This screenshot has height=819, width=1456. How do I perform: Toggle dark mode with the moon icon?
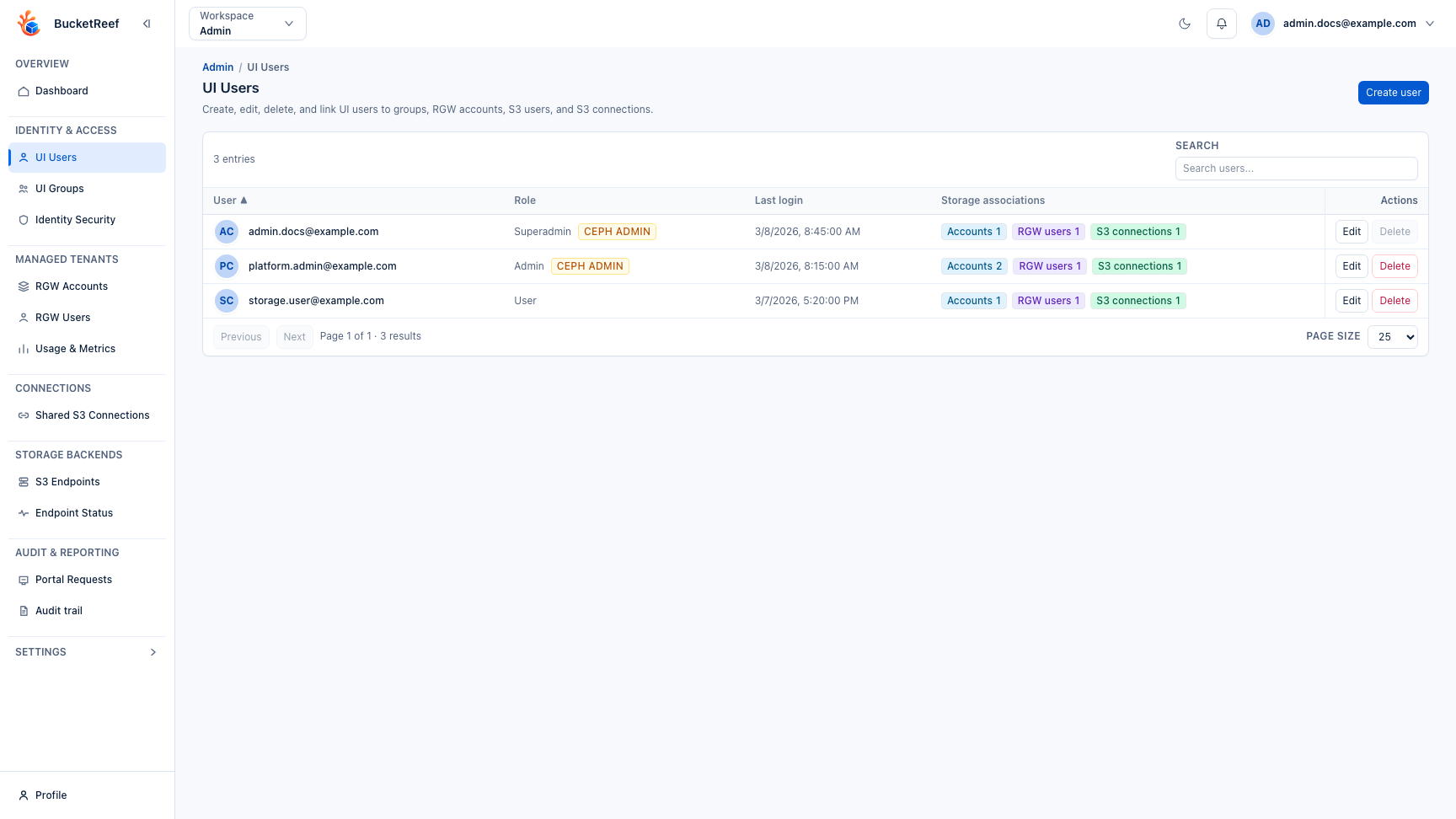[x=1185, y=24]
